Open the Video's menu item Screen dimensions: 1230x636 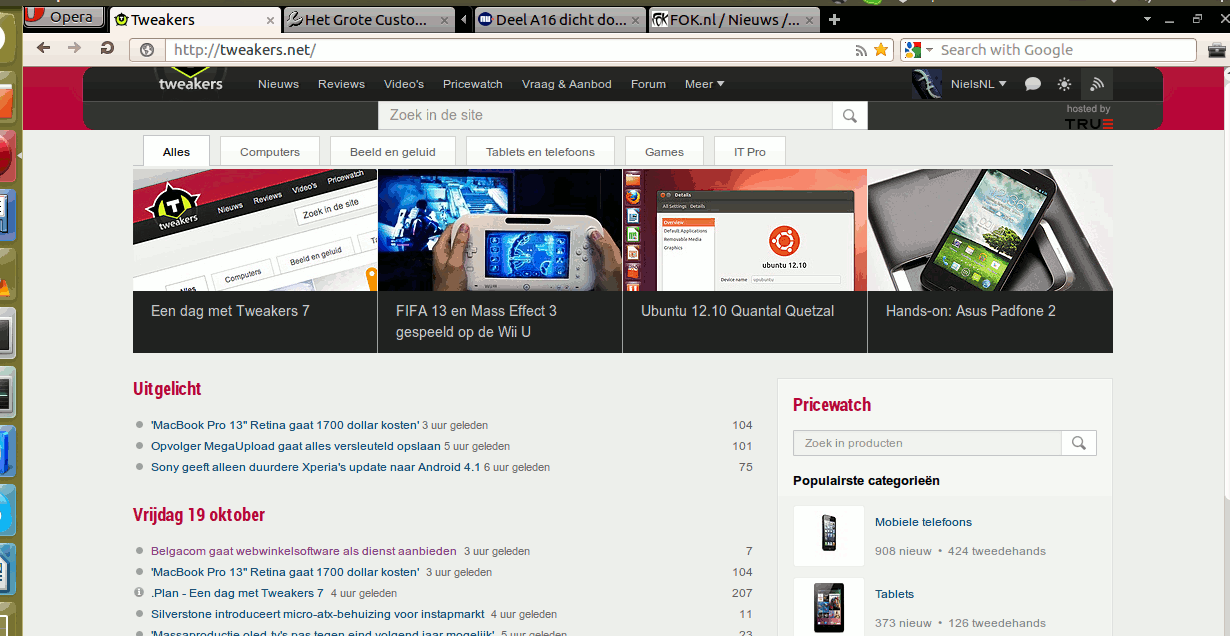pos(404,84)
